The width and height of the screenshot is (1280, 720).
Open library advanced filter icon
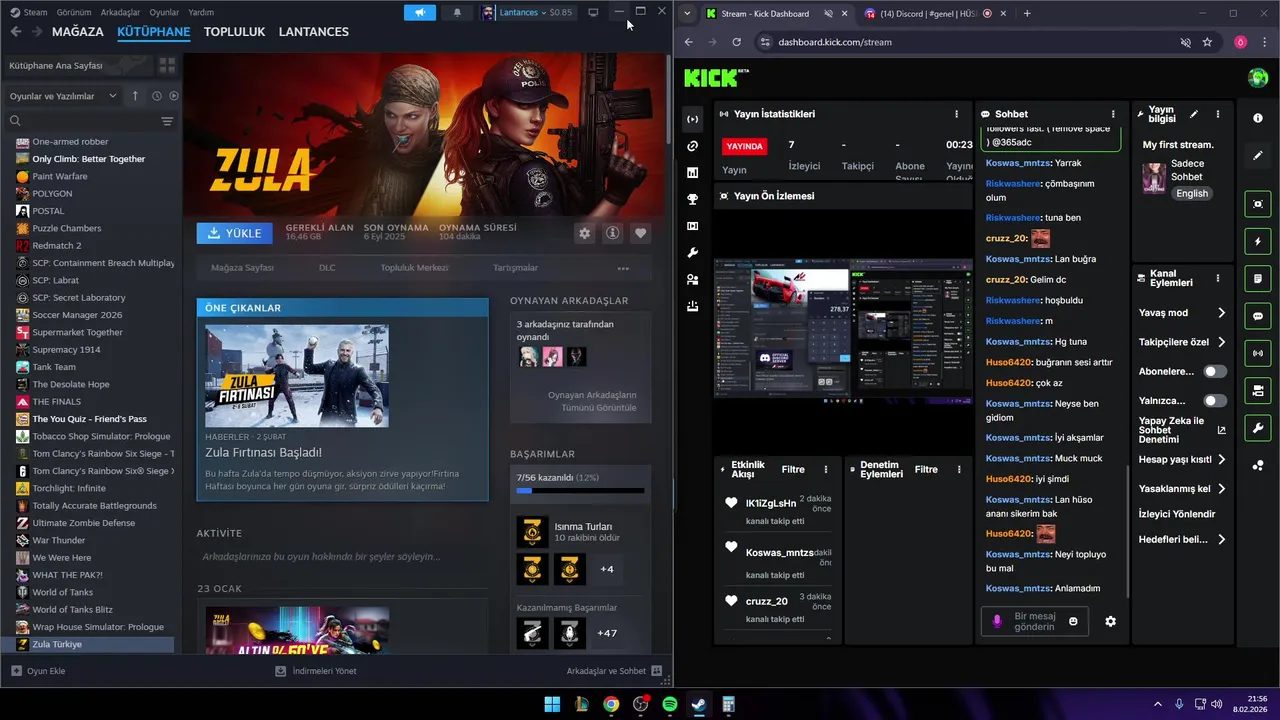tap(167, 121)
